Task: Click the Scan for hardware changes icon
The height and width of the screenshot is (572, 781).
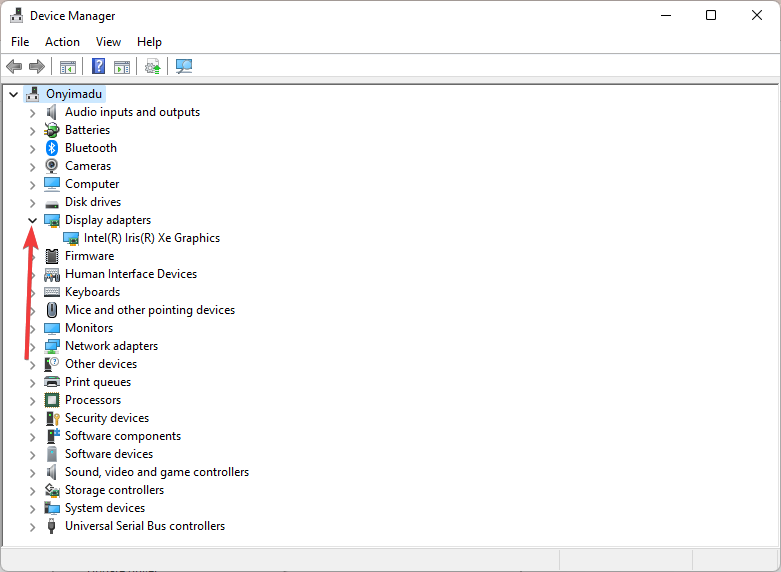Action: [184, 66]
